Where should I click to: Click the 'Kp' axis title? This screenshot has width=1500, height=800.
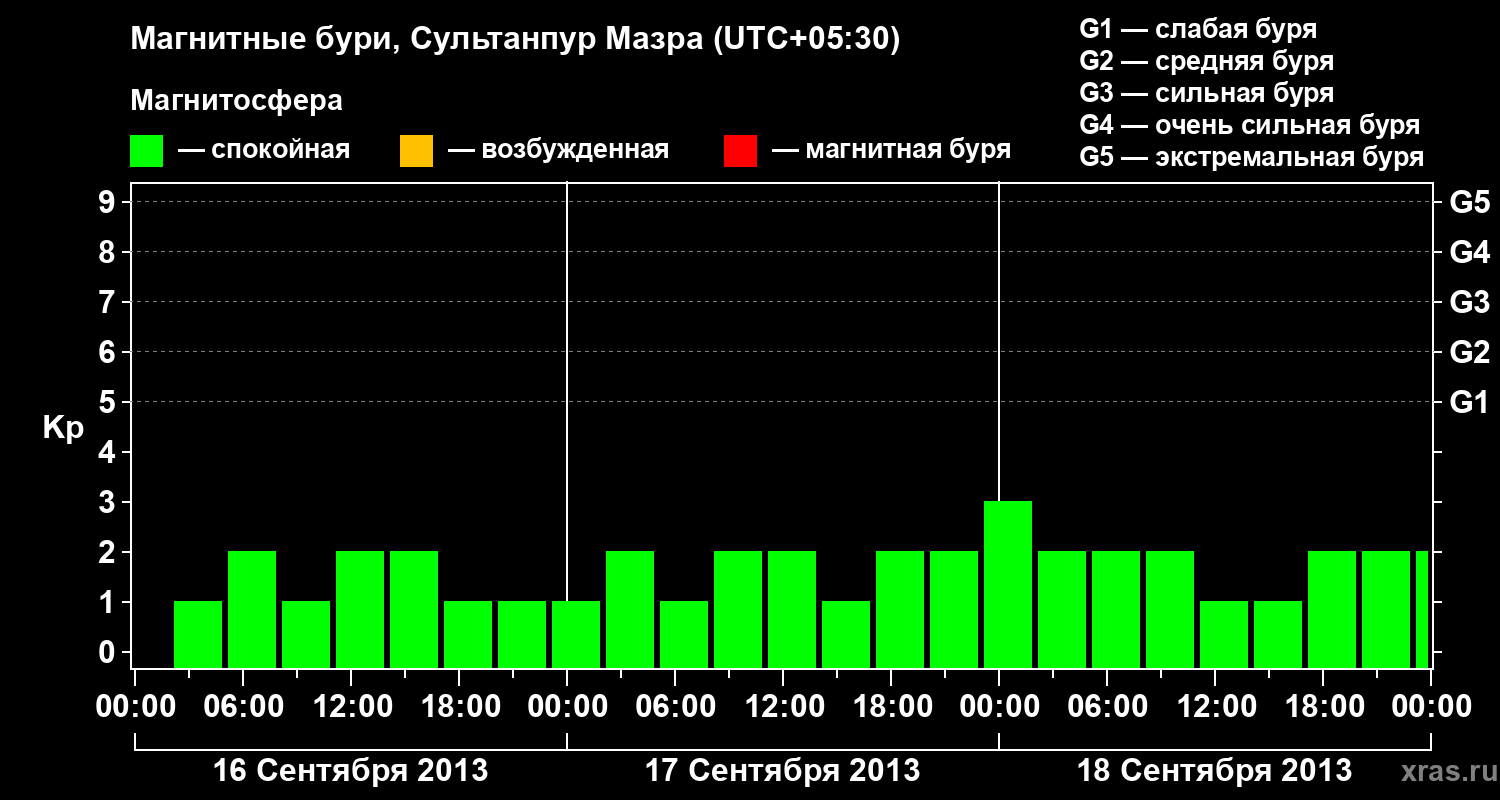click(63, 428)
